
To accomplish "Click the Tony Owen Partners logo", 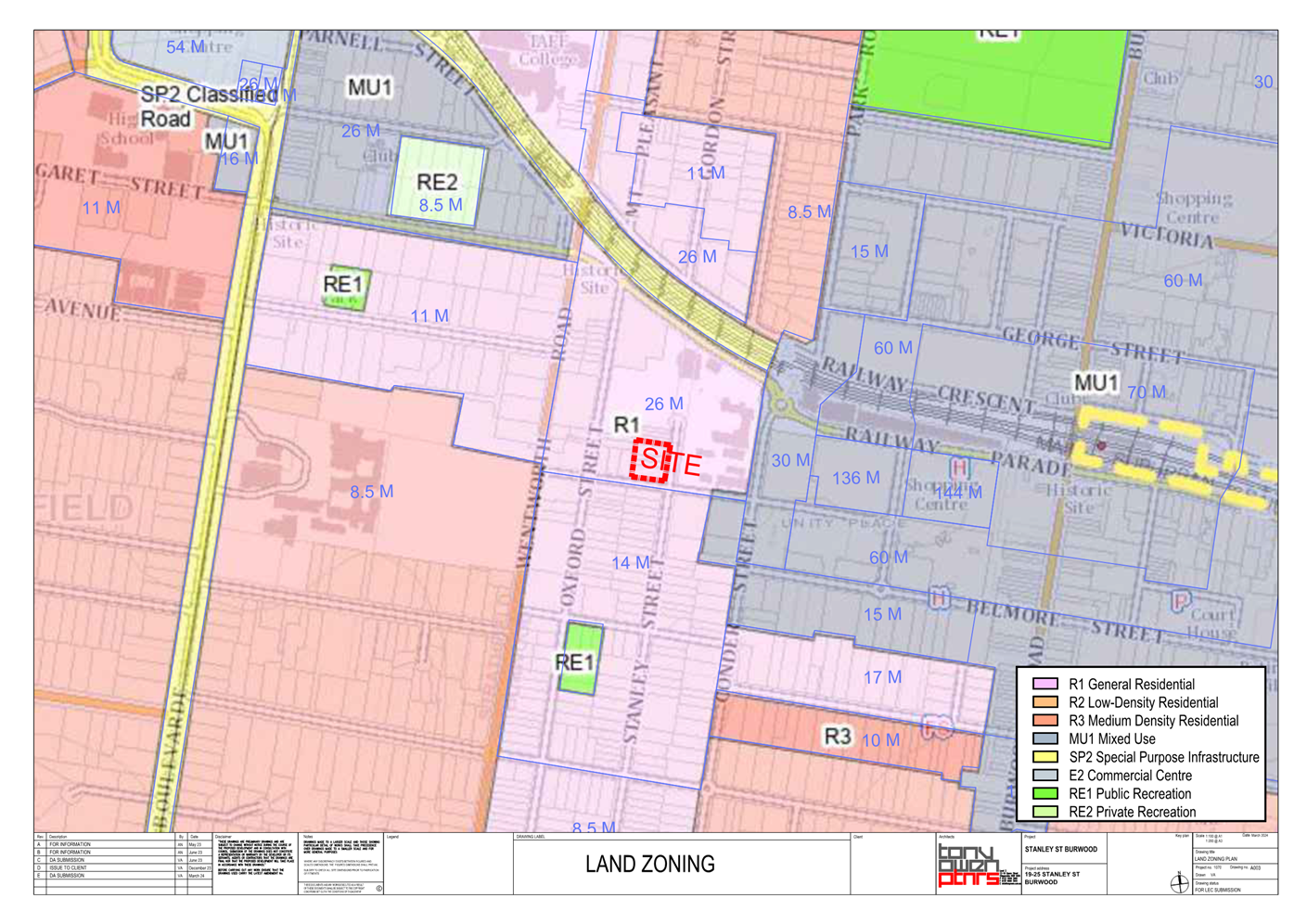I will (971, 866).
